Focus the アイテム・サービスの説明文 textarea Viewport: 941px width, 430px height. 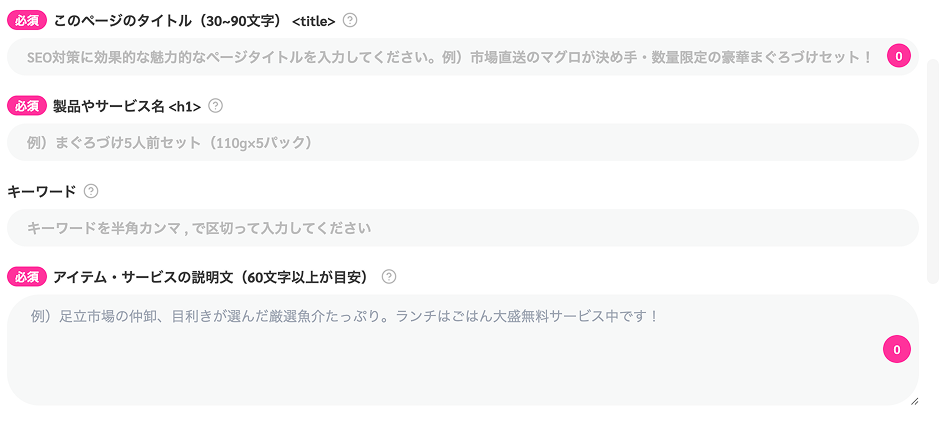[x=463, y=350]
